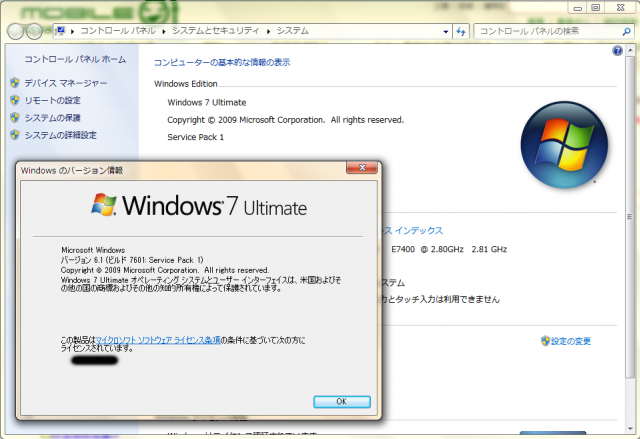This screenshot has height=439, width=640.
Task: Click the shield icon beside デバイス マネージャー
Action: pyautogui.click(x=15, y=83)
